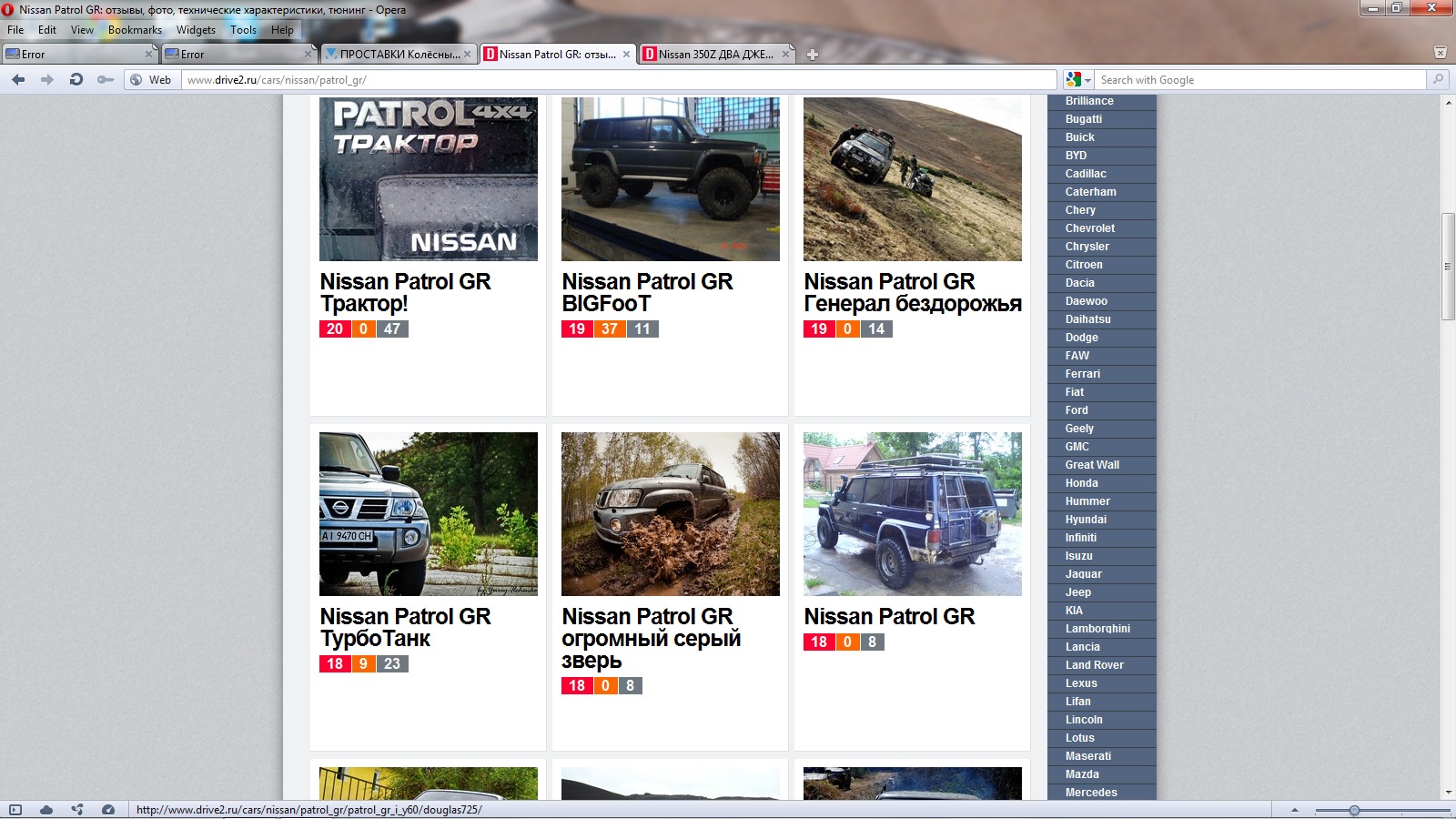Go forward to the next page
The height and width of the screenshot is (819, 1456).
coord(46,80)
